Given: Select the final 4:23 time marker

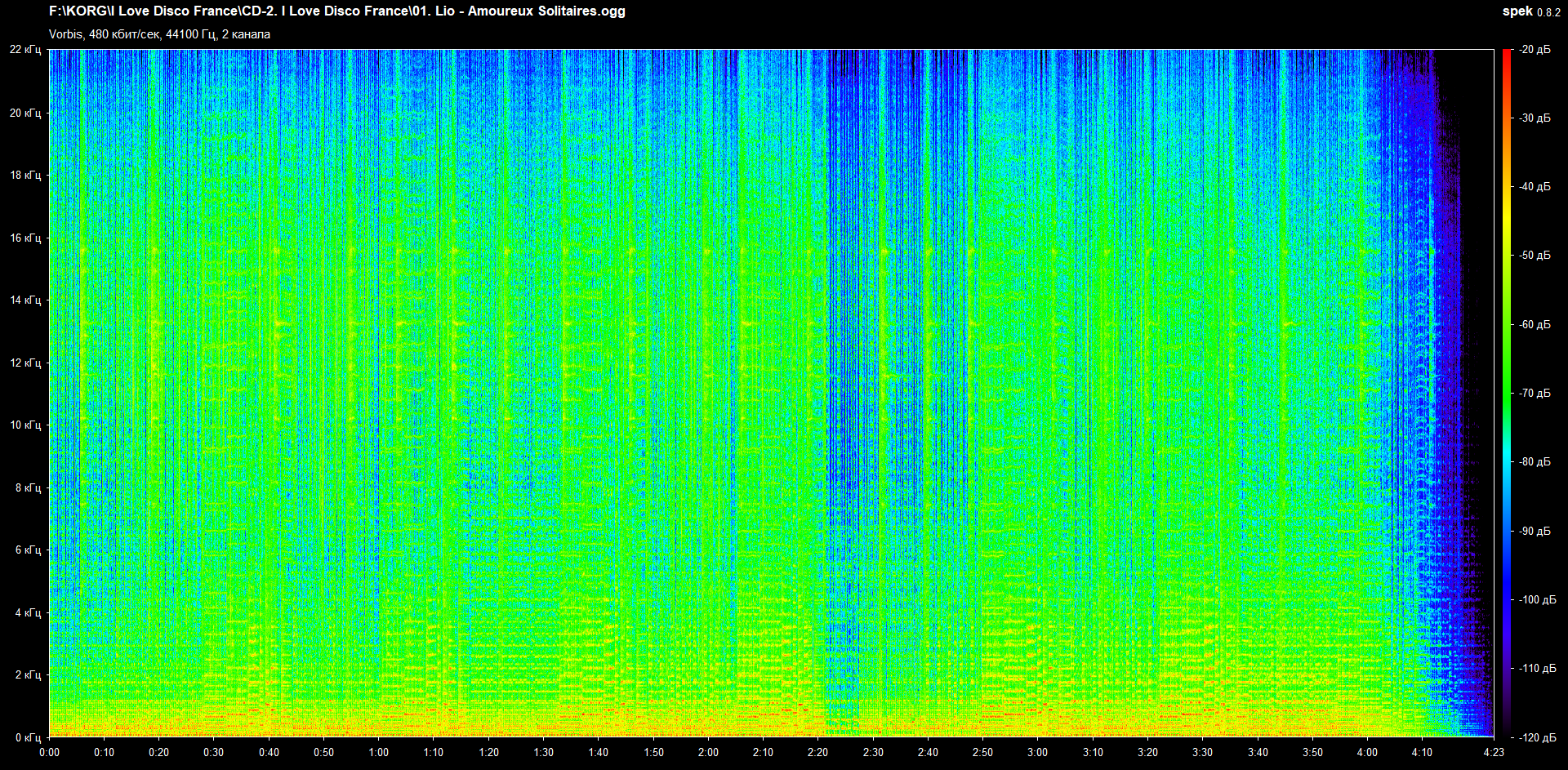Looking at the screenshot, I should coord(1493,752).
